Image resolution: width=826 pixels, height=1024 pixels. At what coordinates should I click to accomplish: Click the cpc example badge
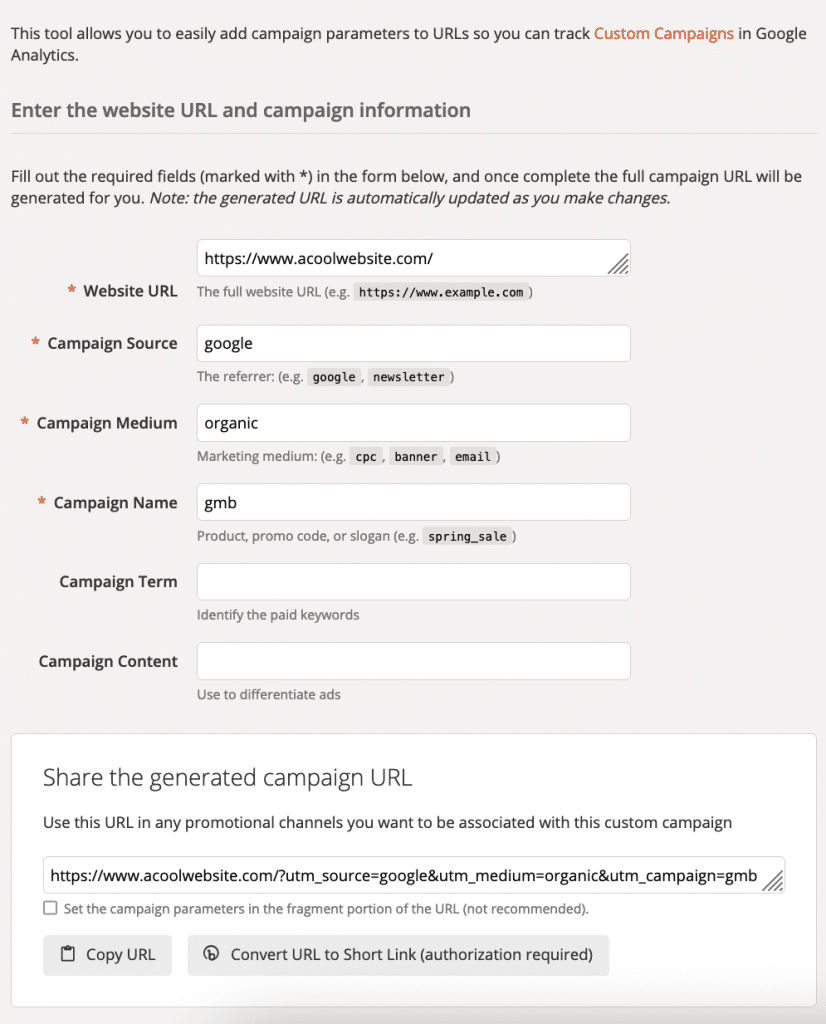pos(366,456)
